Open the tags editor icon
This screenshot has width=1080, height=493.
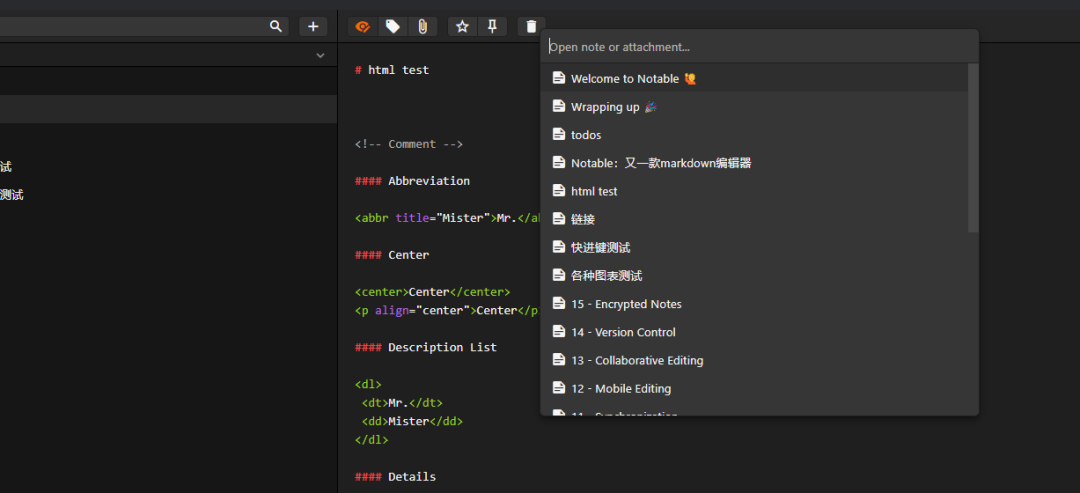tap(393, 26)
